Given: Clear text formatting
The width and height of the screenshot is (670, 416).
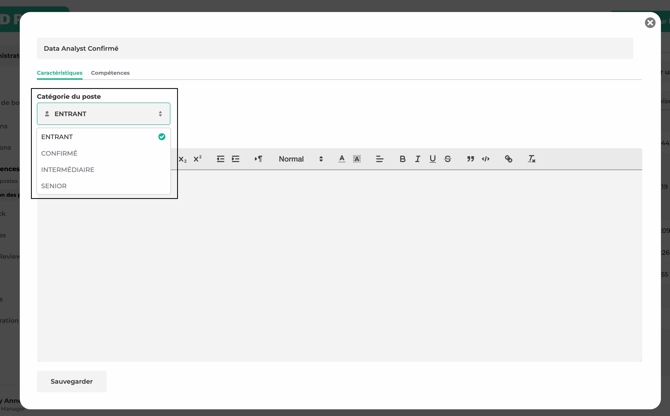Looking at the screenshot, I should 532,159.
